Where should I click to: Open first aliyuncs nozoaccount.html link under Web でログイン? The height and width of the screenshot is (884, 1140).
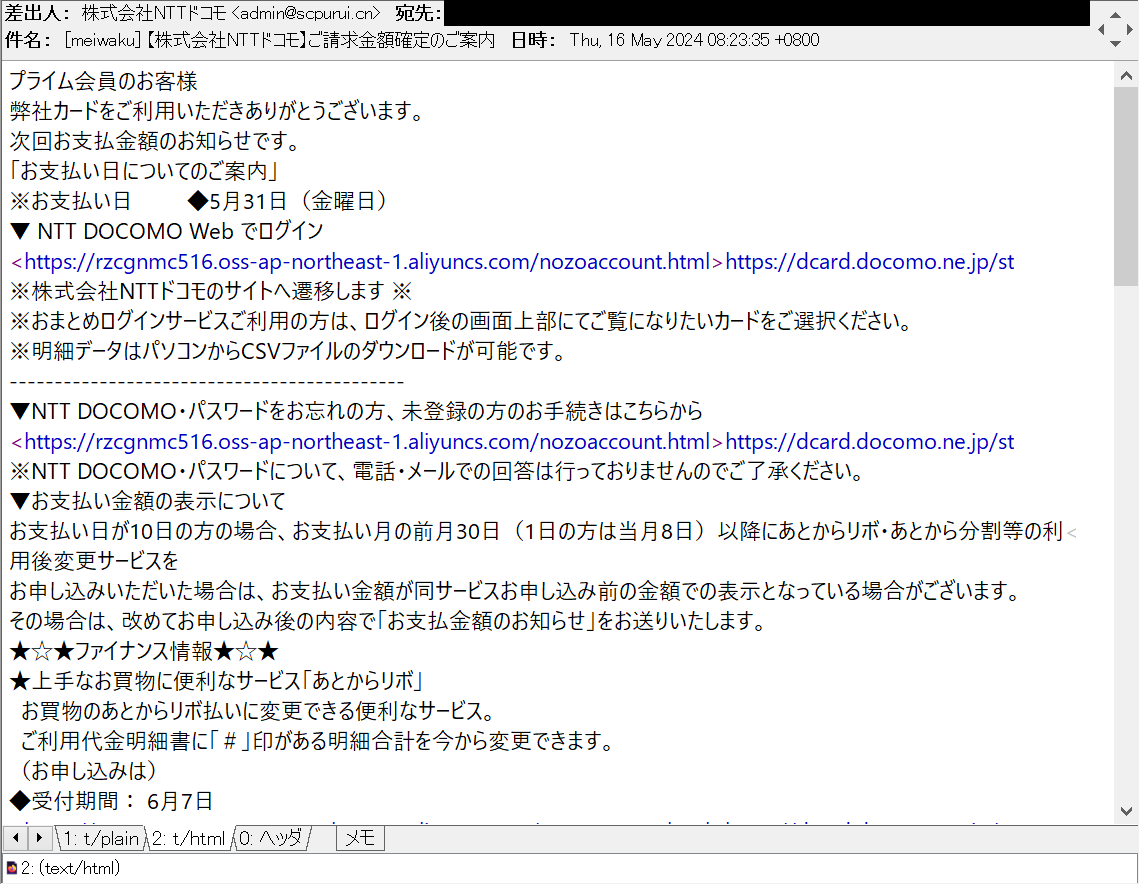click(367, 262)
